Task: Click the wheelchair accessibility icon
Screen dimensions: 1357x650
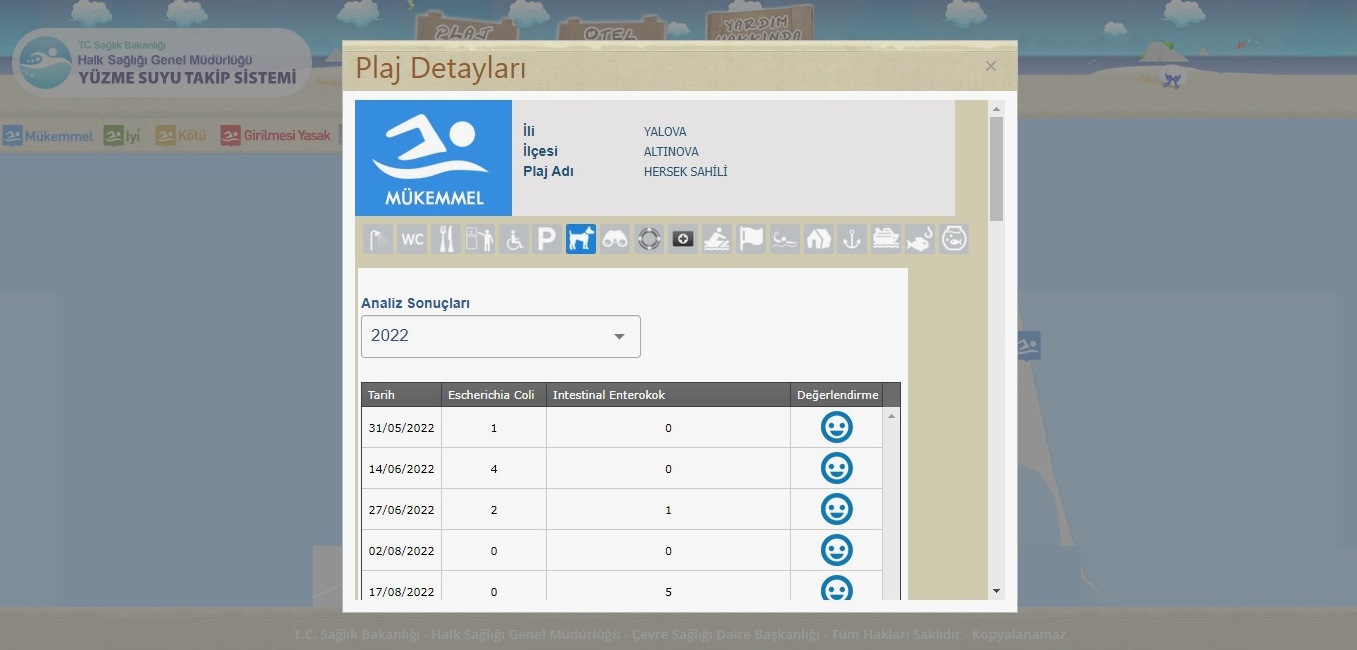Action: click(513, 239)
